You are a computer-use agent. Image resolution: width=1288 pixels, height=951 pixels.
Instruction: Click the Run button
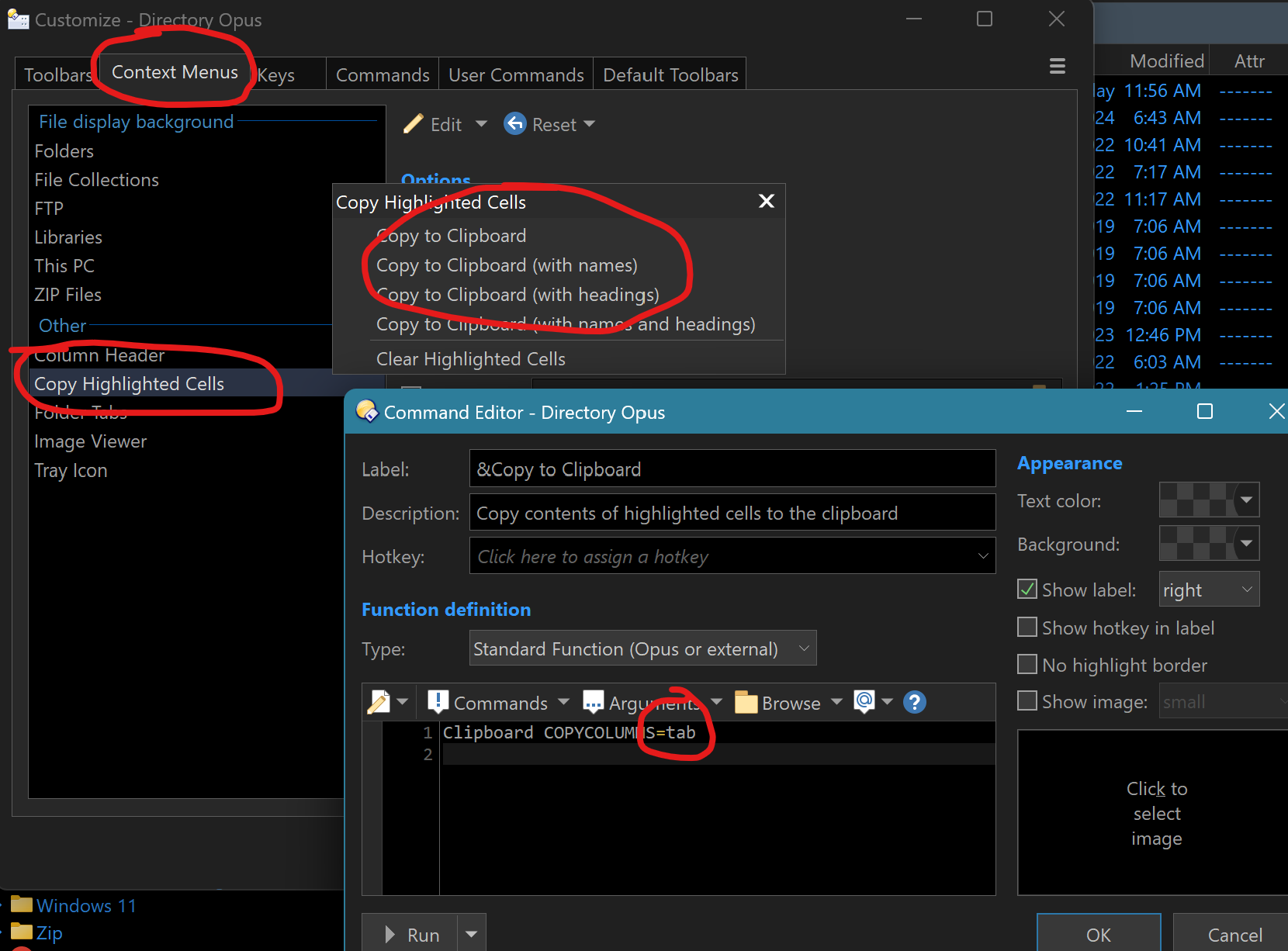coord(412,934)
